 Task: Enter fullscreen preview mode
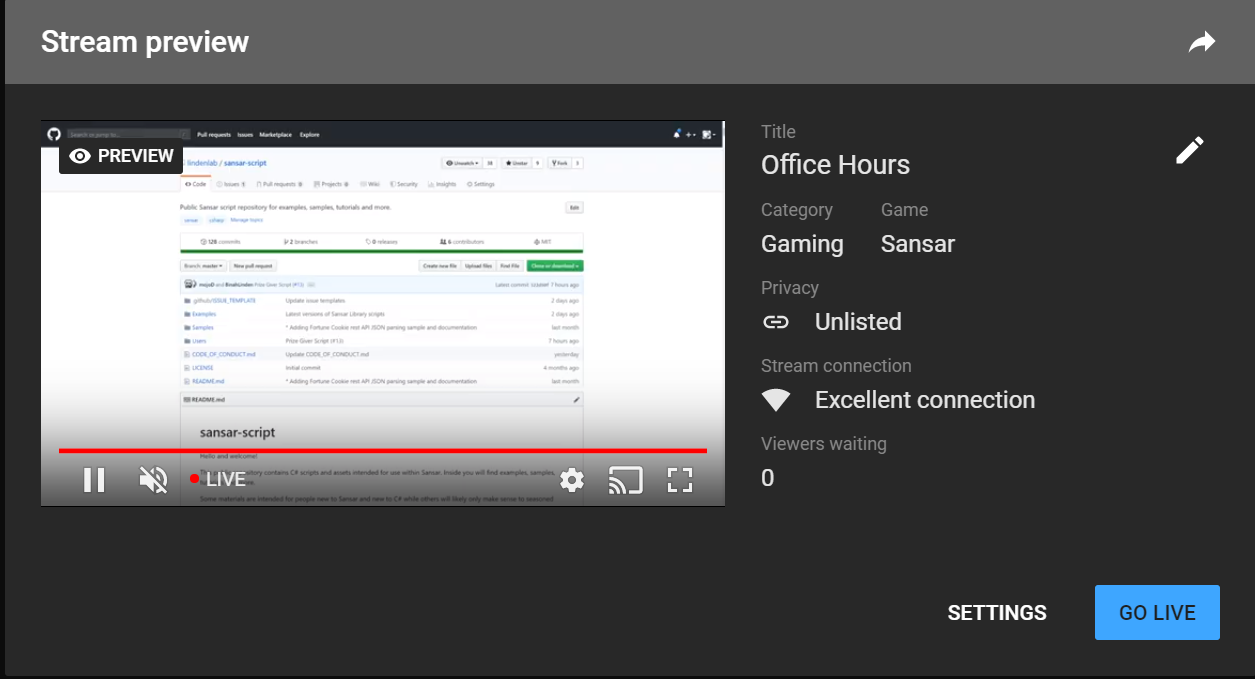(x=680, y=480)
